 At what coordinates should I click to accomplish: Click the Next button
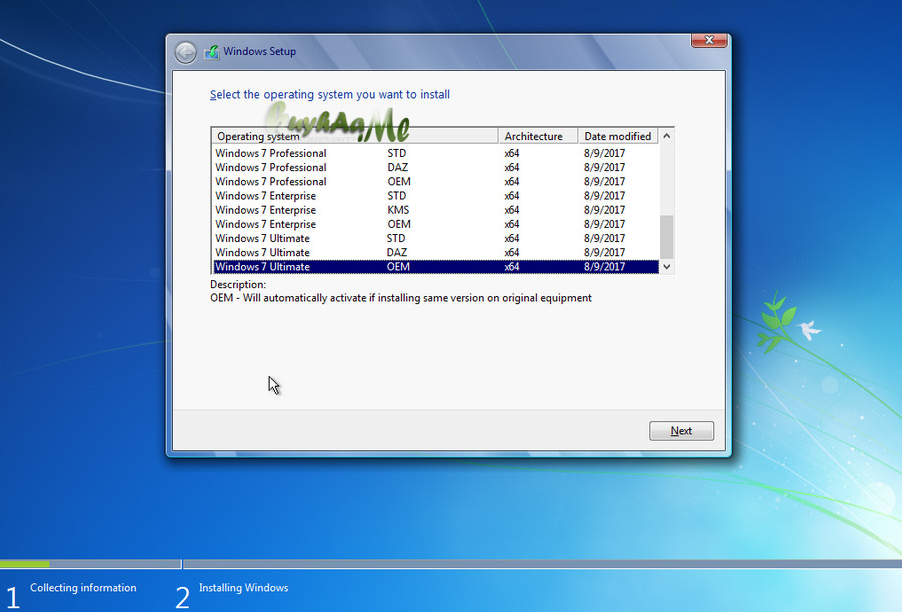point(681,431)
